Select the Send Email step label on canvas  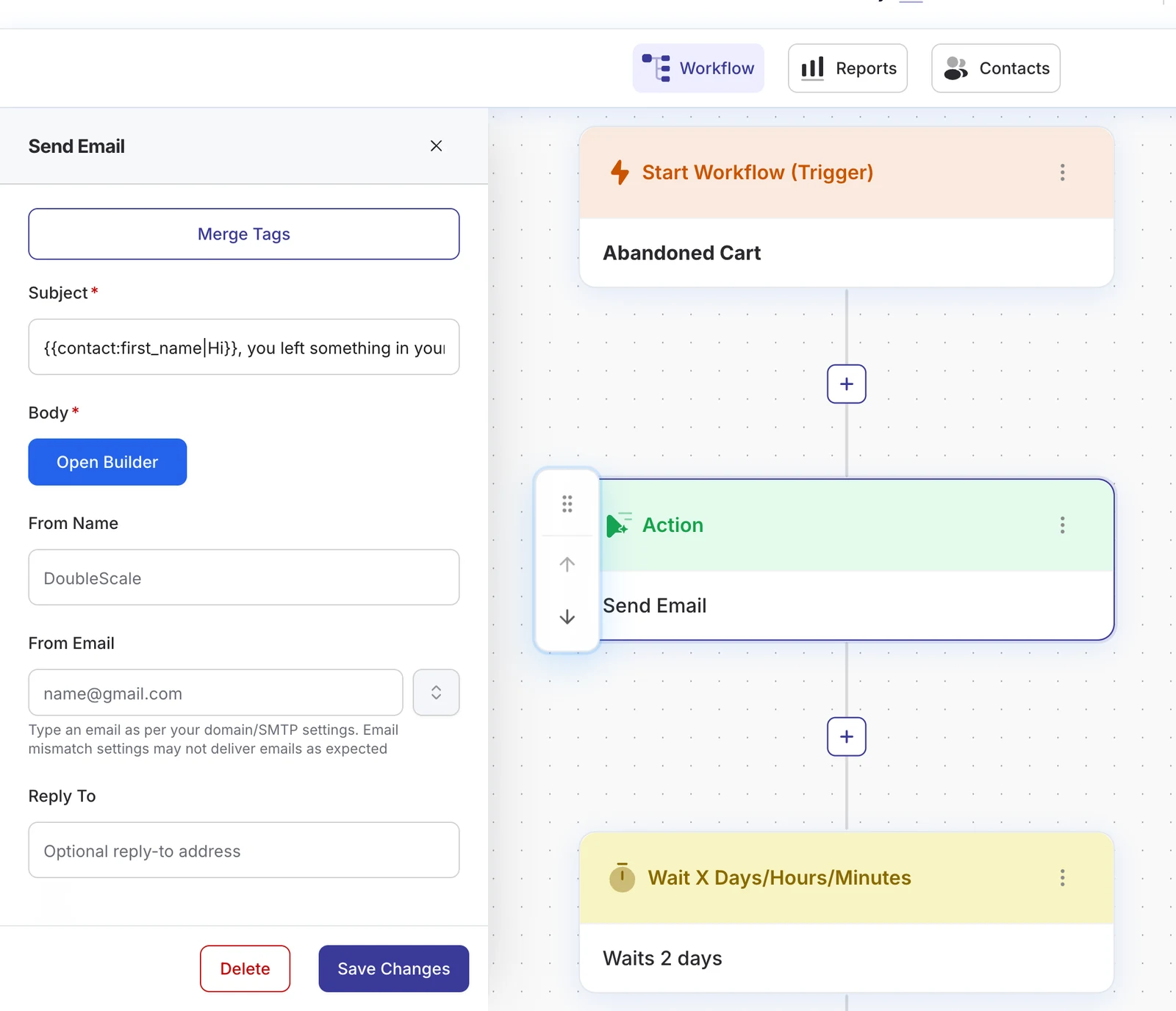click(x=655, y=605)
